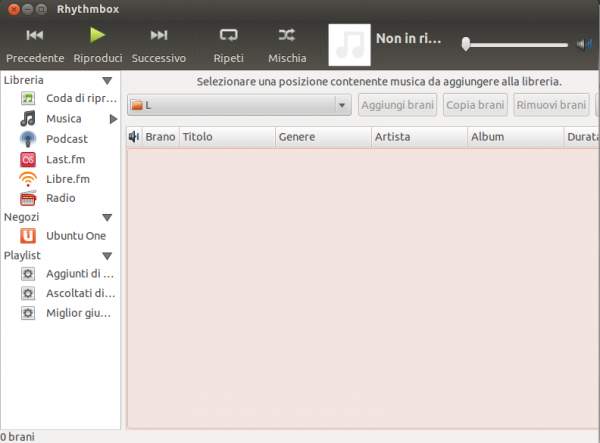Open the Ascoltati di recente playlist icon

point(28,293)
